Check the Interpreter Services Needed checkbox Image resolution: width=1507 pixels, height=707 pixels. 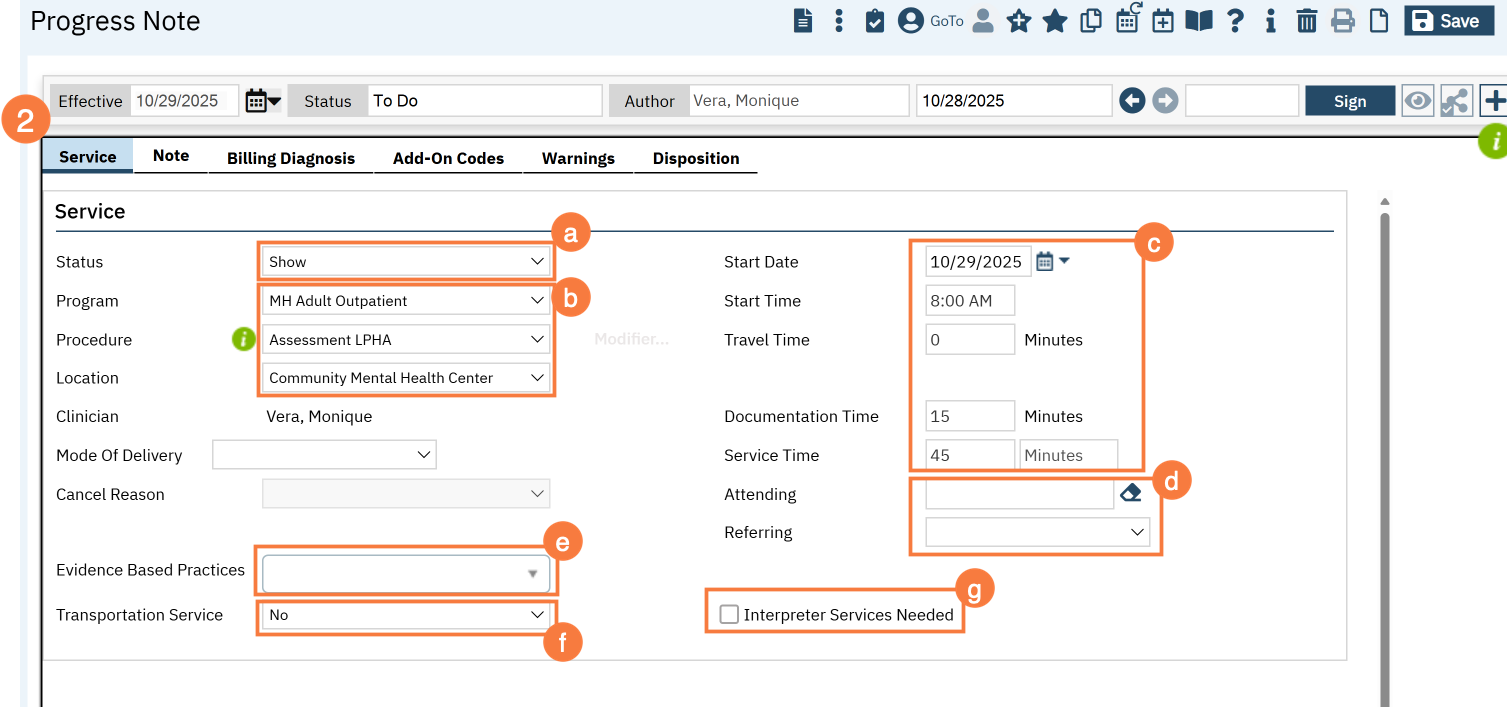(x=729, y=614)
